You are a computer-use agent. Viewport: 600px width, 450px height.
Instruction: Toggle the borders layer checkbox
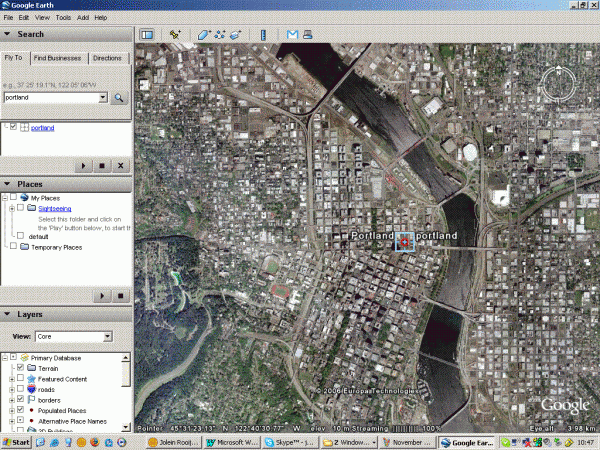click(21, 399)
